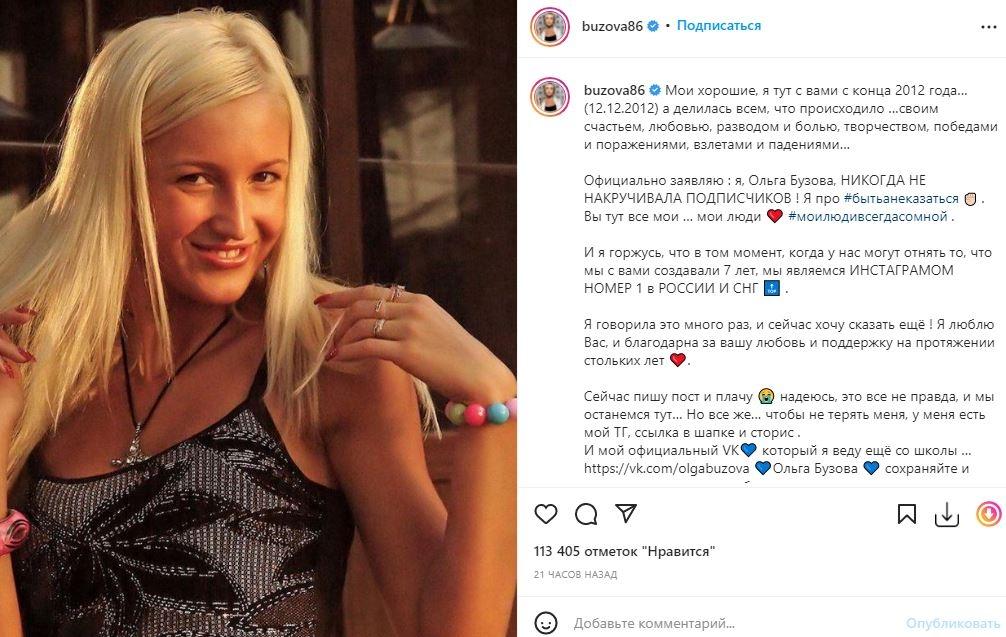Click the 21 ЧАСОВ НАЗАД timestamp

[x=575, y=575]
